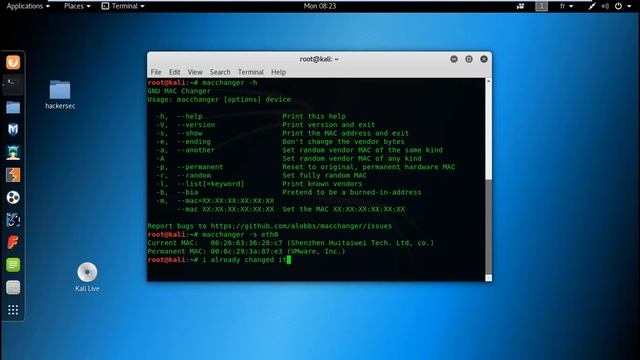Open the Places menu
Viewport: 640px width, 360px height.
coord(77,6)
